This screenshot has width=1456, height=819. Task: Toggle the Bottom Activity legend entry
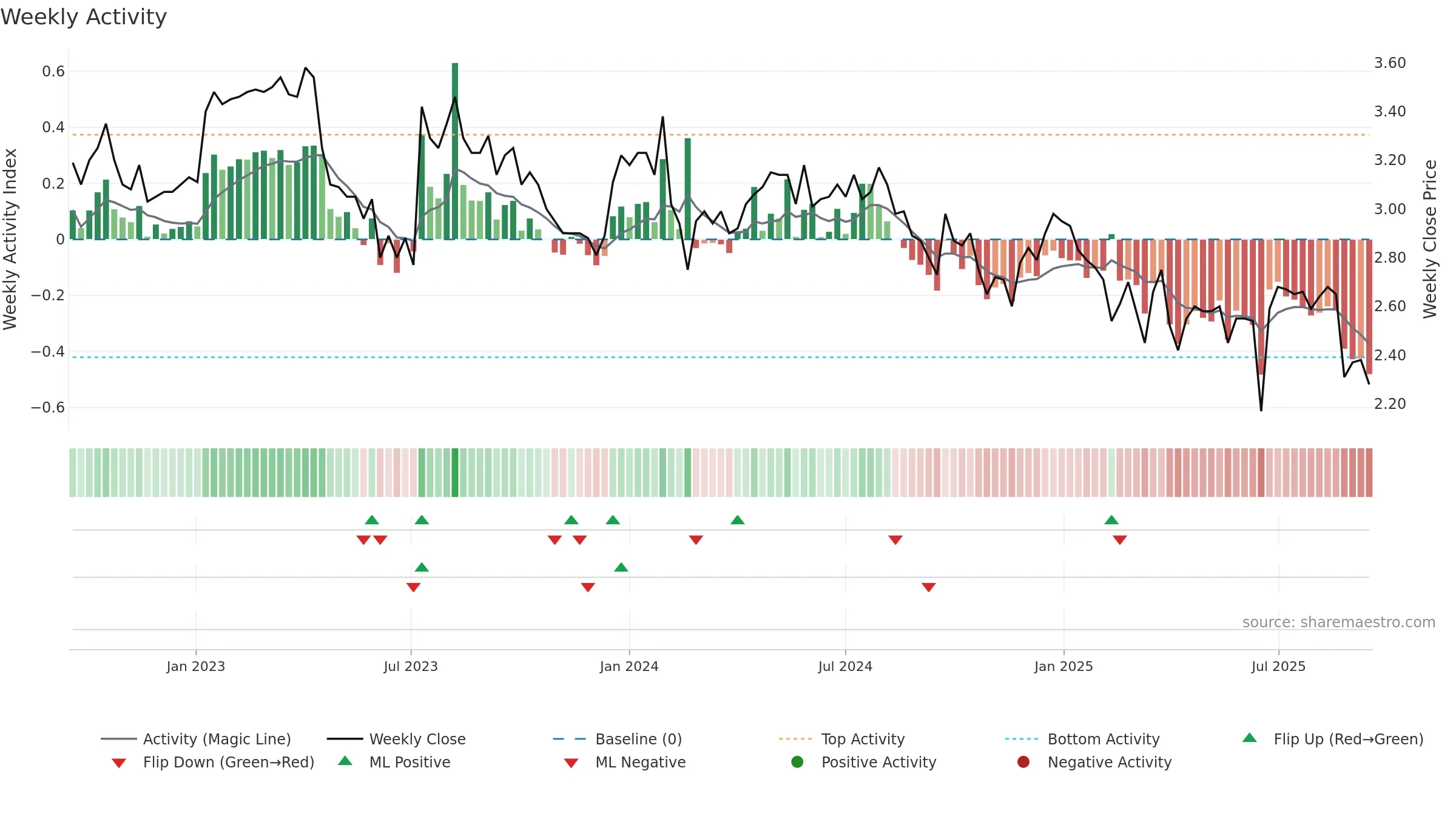pyautogui.click(x=1082, y=739)
